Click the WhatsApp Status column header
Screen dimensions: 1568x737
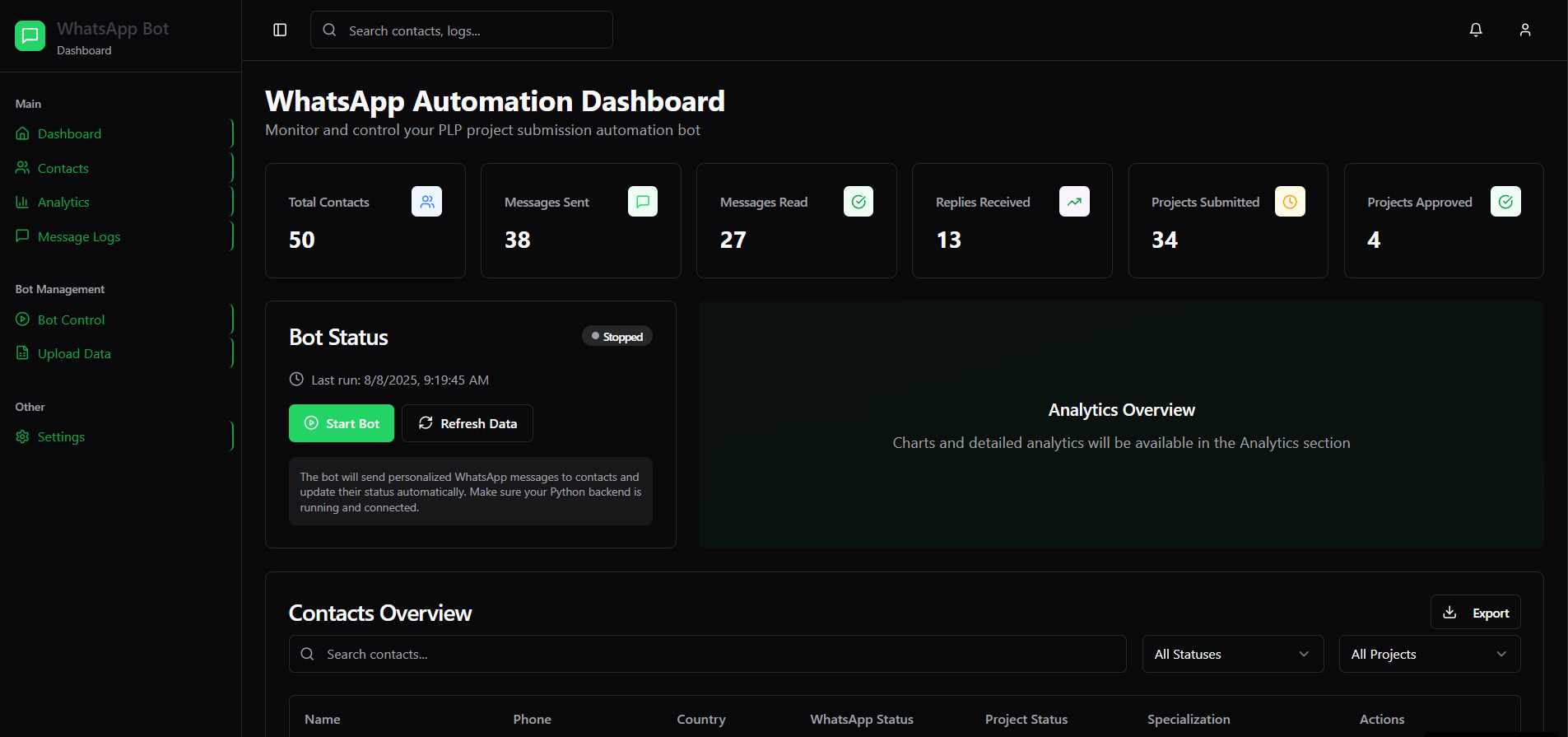tap(862, 719)
